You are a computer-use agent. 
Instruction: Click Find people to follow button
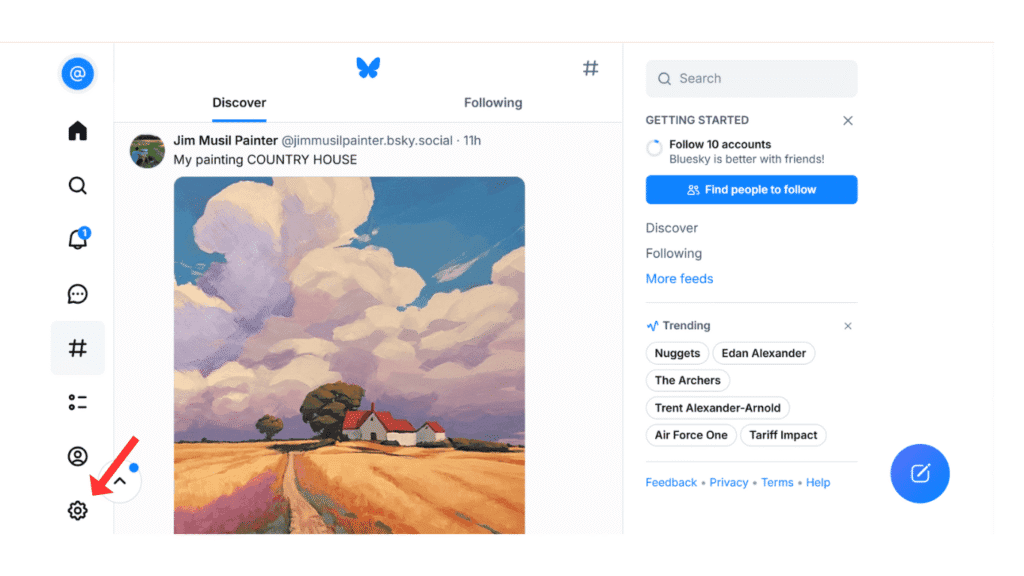pyautogui.click(x=751, y=190)
